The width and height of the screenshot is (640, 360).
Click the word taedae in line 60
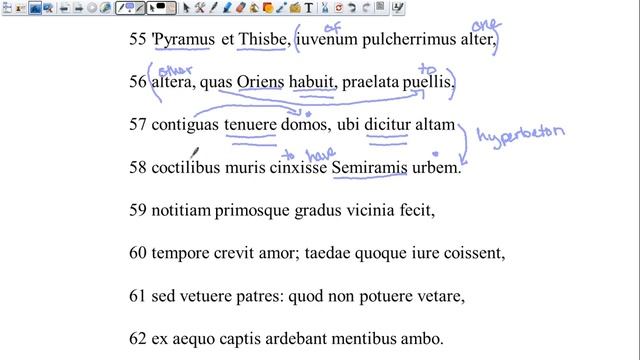327,253
